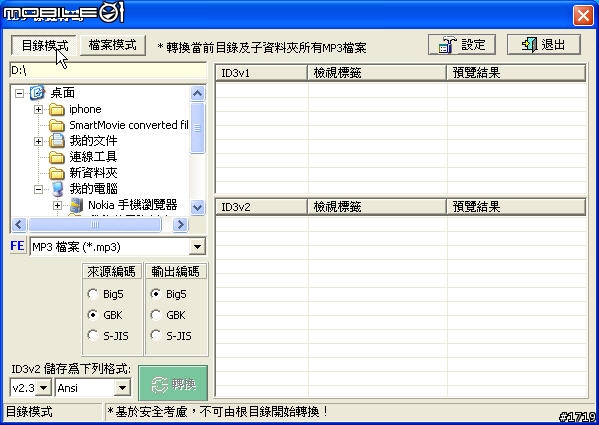
Task: Click tree vertical scrollbar down arrow
Action: click(x=198, y=208)
